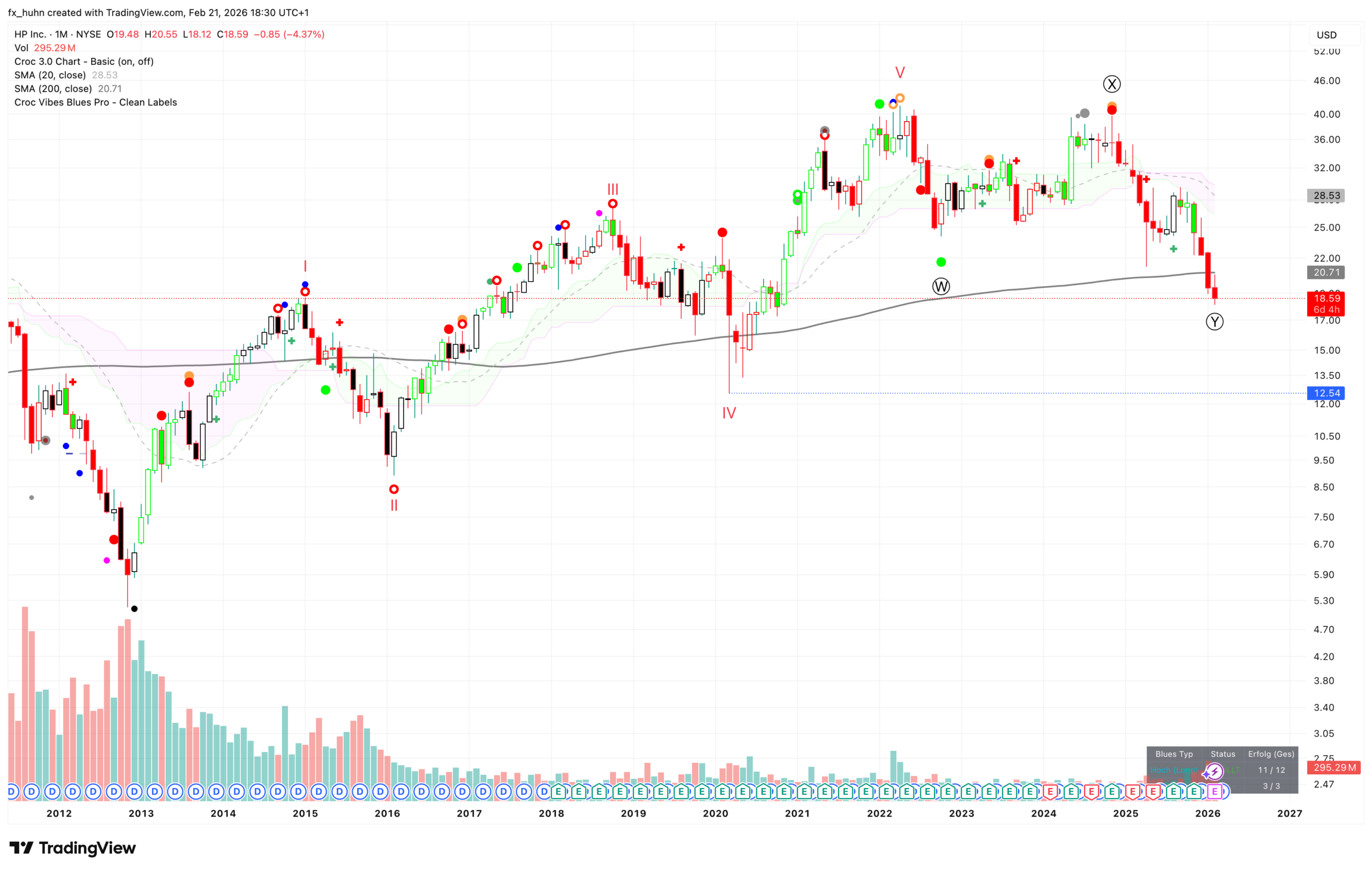The image size is (1372, 872).
Task: Select the SMA (200, close) legend entry
Action: pyautogui.click(x=53, y=89)
